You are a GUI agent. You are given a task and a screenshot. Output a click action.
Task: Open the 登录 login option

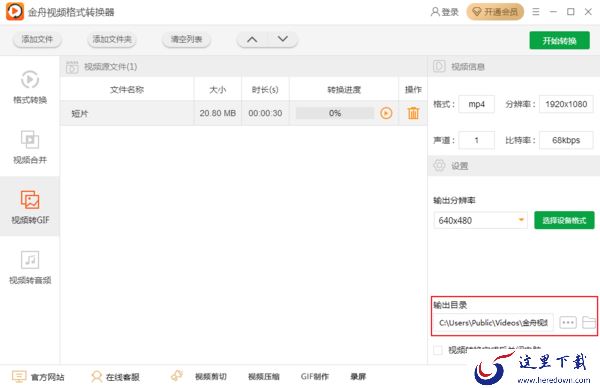coord(445,12)
